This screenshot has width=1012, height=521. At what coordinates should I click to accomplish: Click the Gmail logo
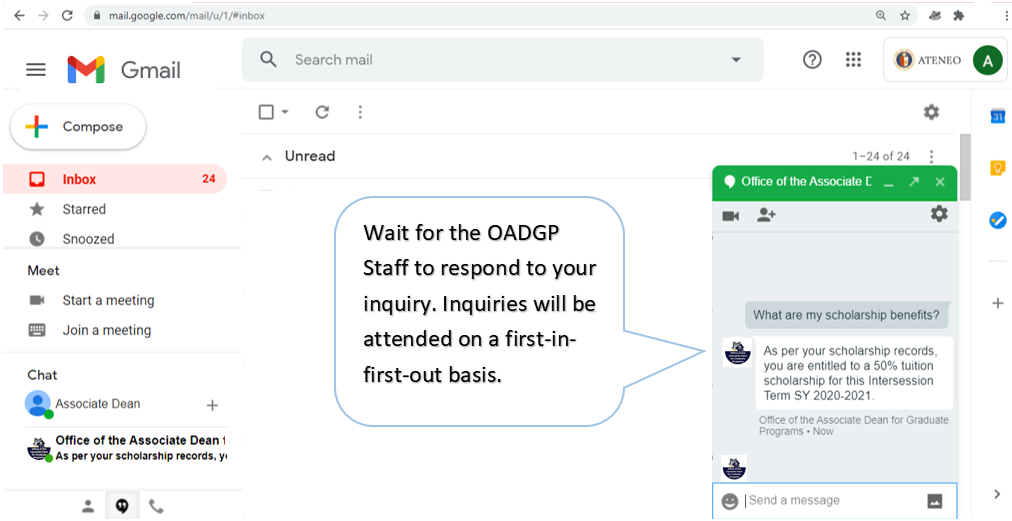tap(124, 70)
